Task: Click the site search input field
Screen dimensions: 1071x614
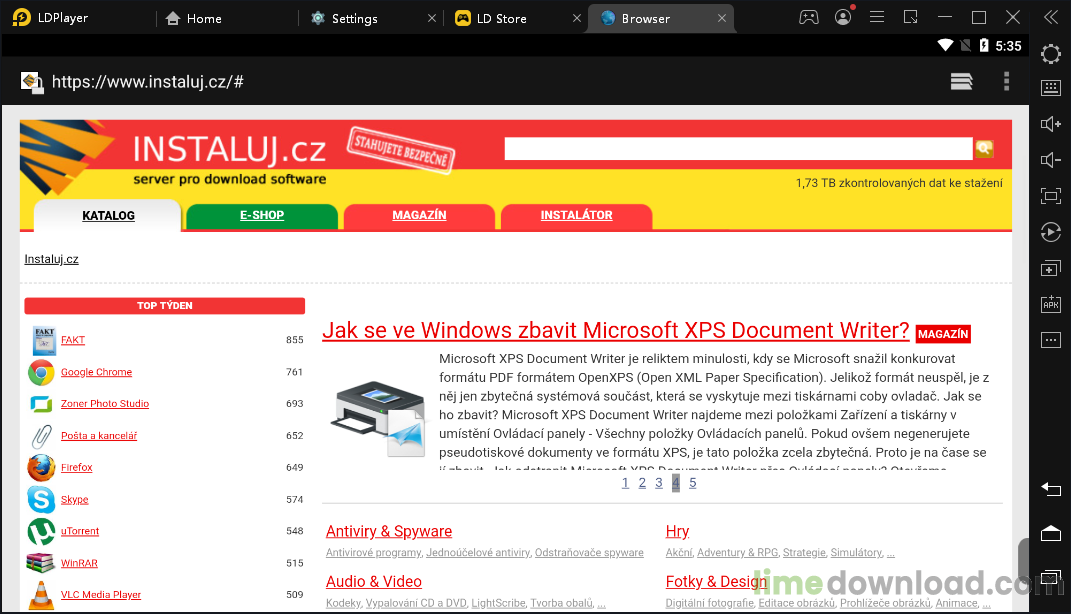Action: (x=738, y=148)
